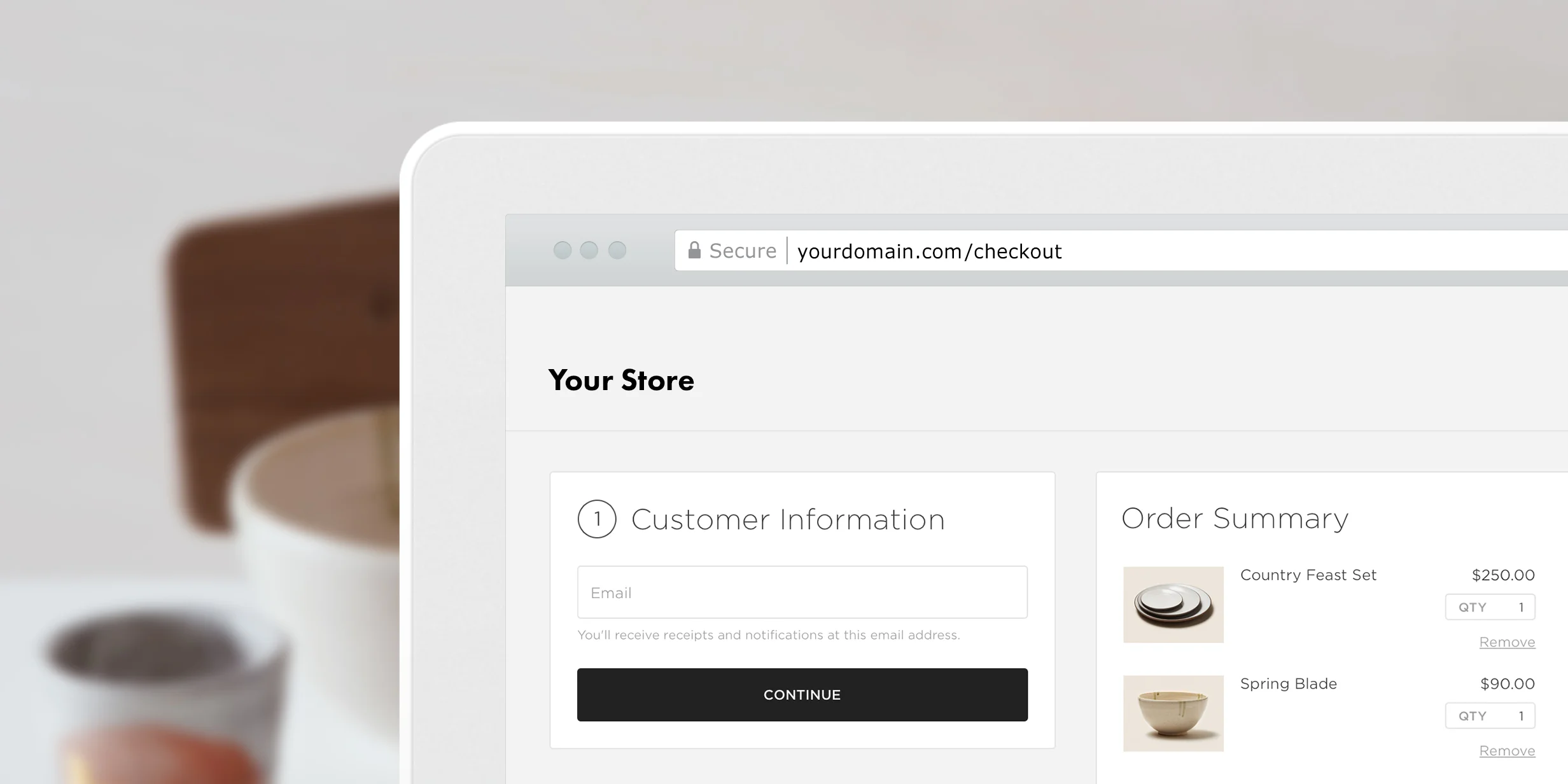
Task: Remove the Country Feast Set item
Action: point(1507,642)
